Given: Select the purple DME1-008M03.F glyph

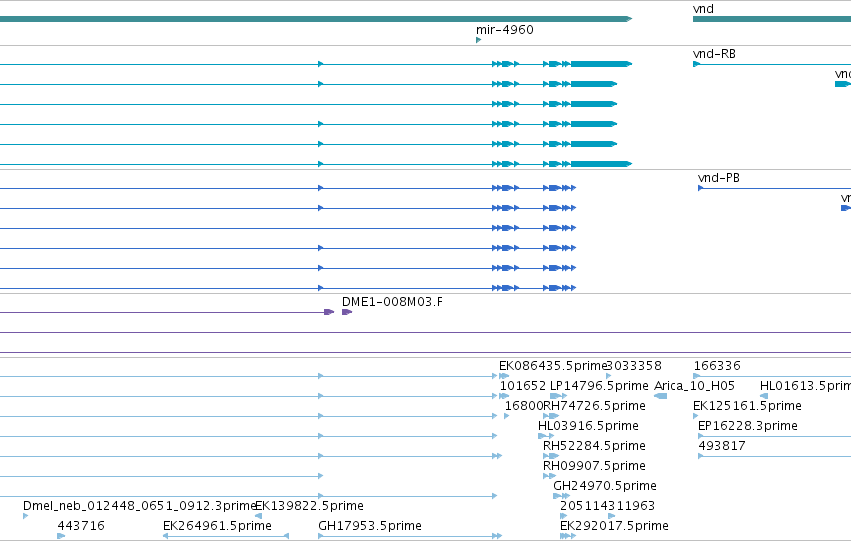Looking at the screenshot, I should tap(347, 312).
